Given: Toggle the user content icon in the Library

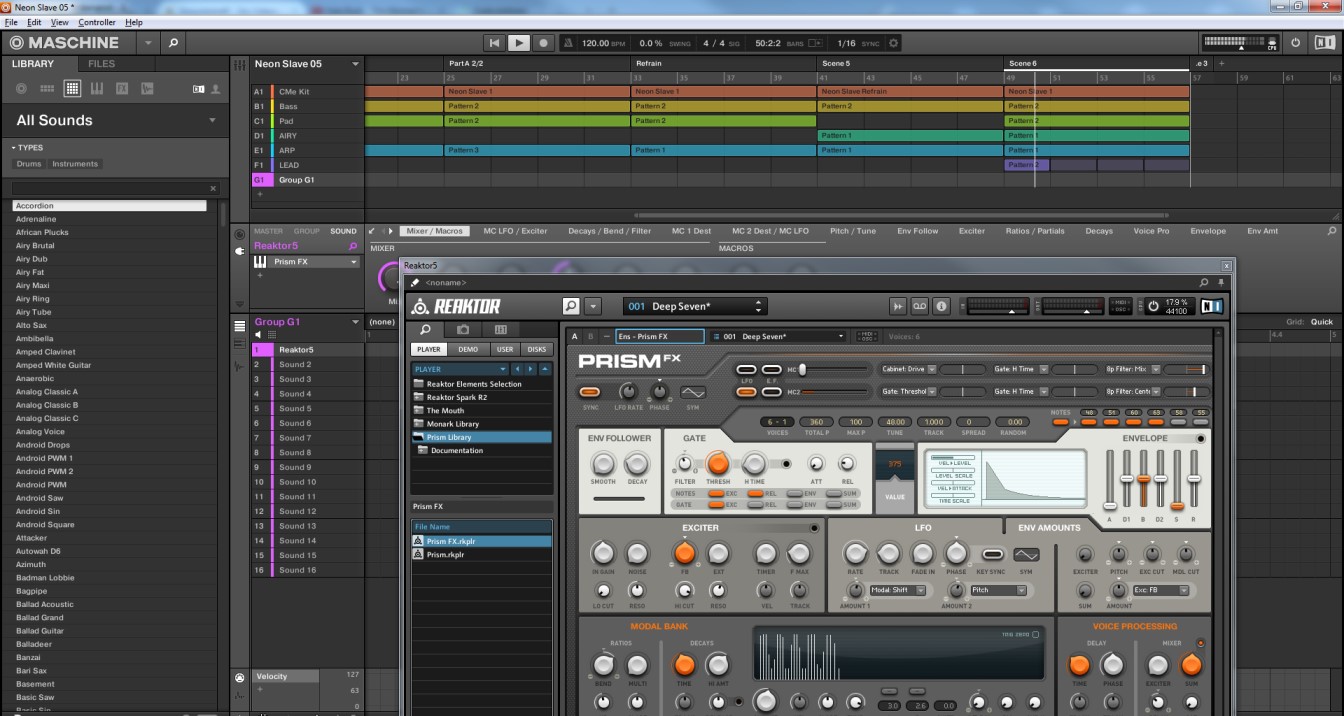Looking at the screenshot, I should click(x=214, y=89).
